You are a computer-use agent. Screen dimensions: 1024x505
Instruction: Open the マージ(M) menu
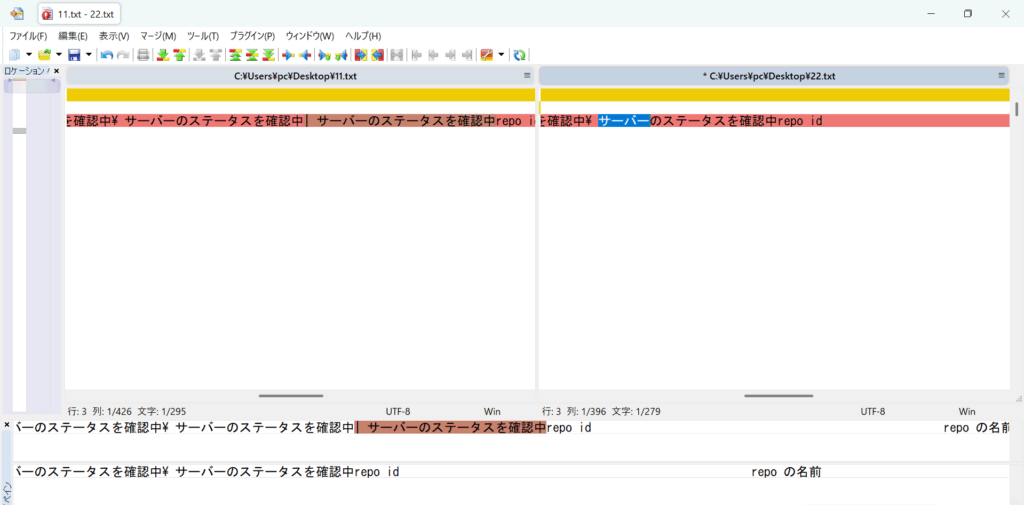[x=158, y=36]
